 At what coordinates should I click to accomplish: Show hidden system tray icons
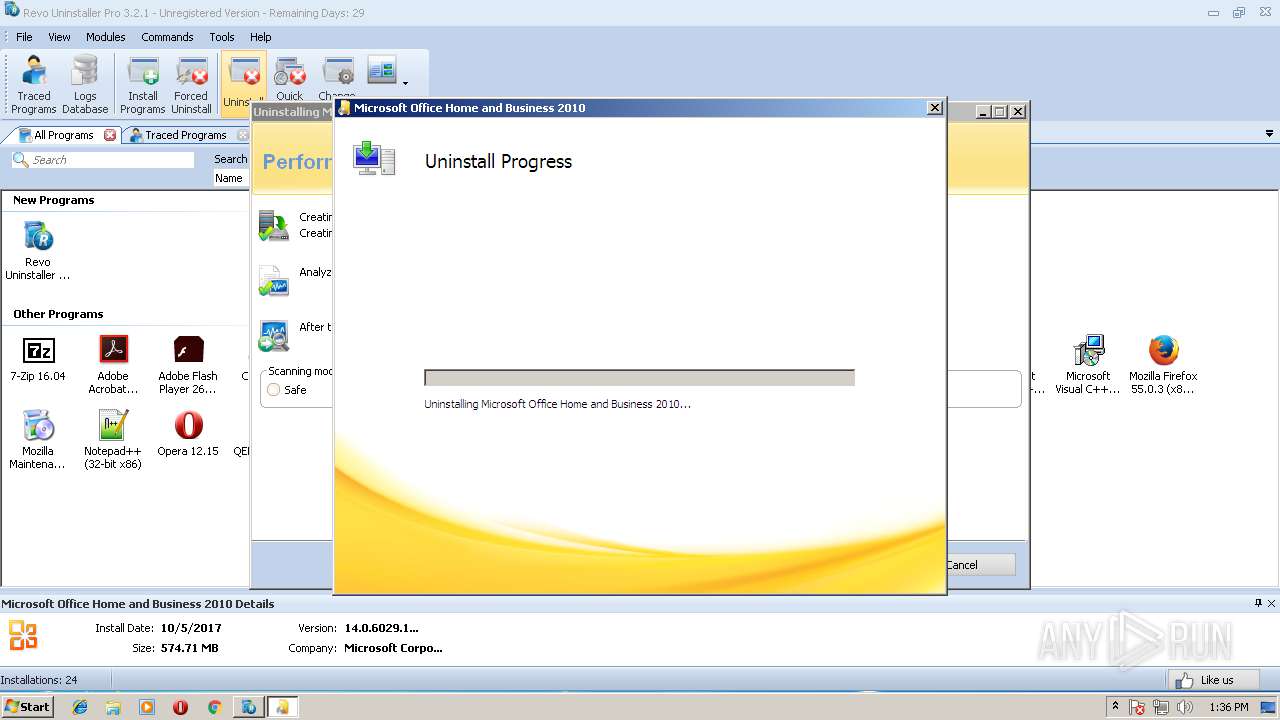pos(1115,707)
